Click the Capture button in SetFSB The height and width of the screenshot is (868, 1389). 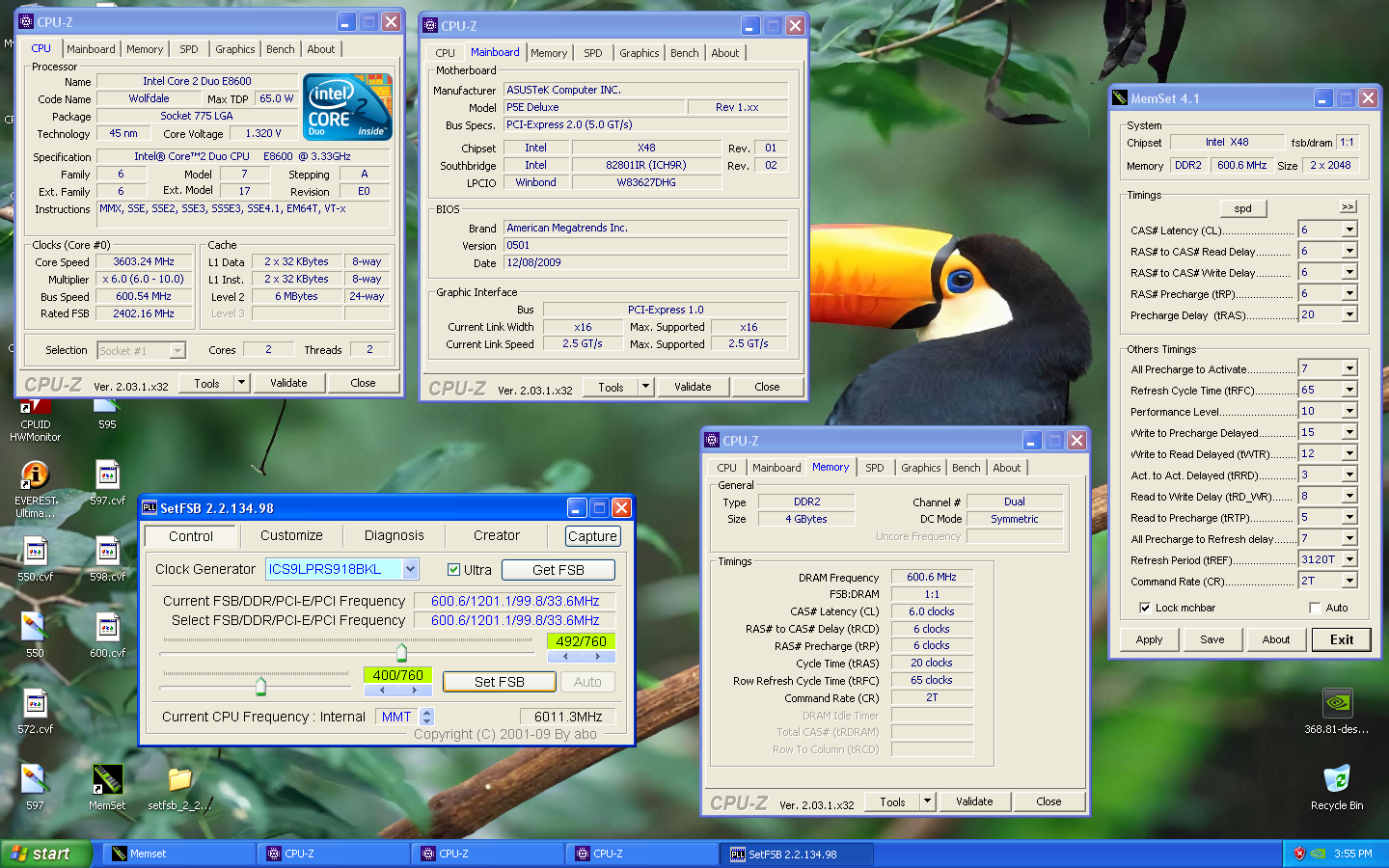(x=592, y=536)
